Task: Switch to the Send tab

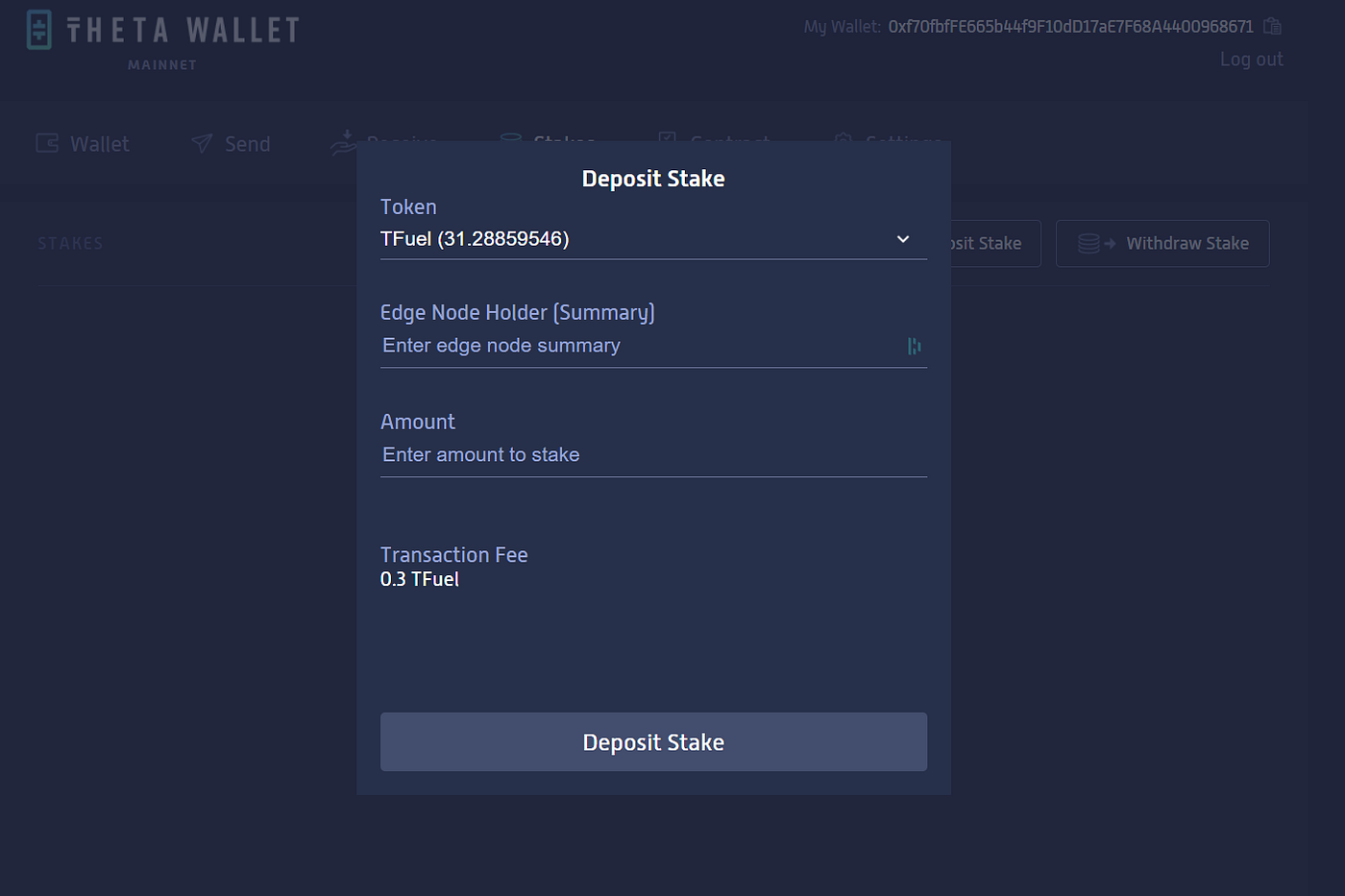Action: (x=231, y=143)
